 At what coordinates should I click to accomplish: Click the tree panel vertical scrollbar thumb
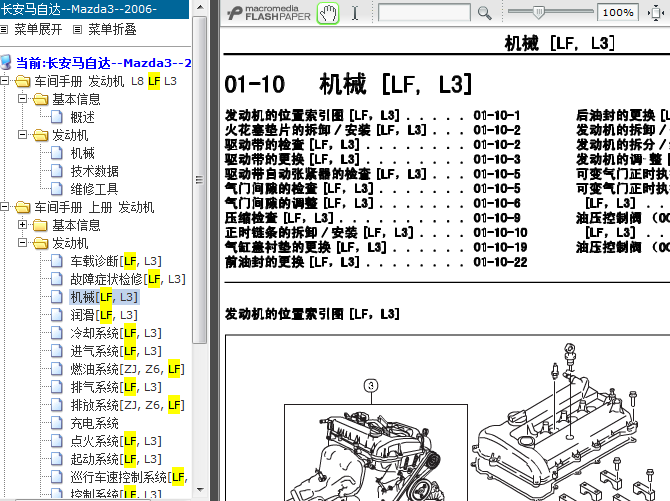200,180
